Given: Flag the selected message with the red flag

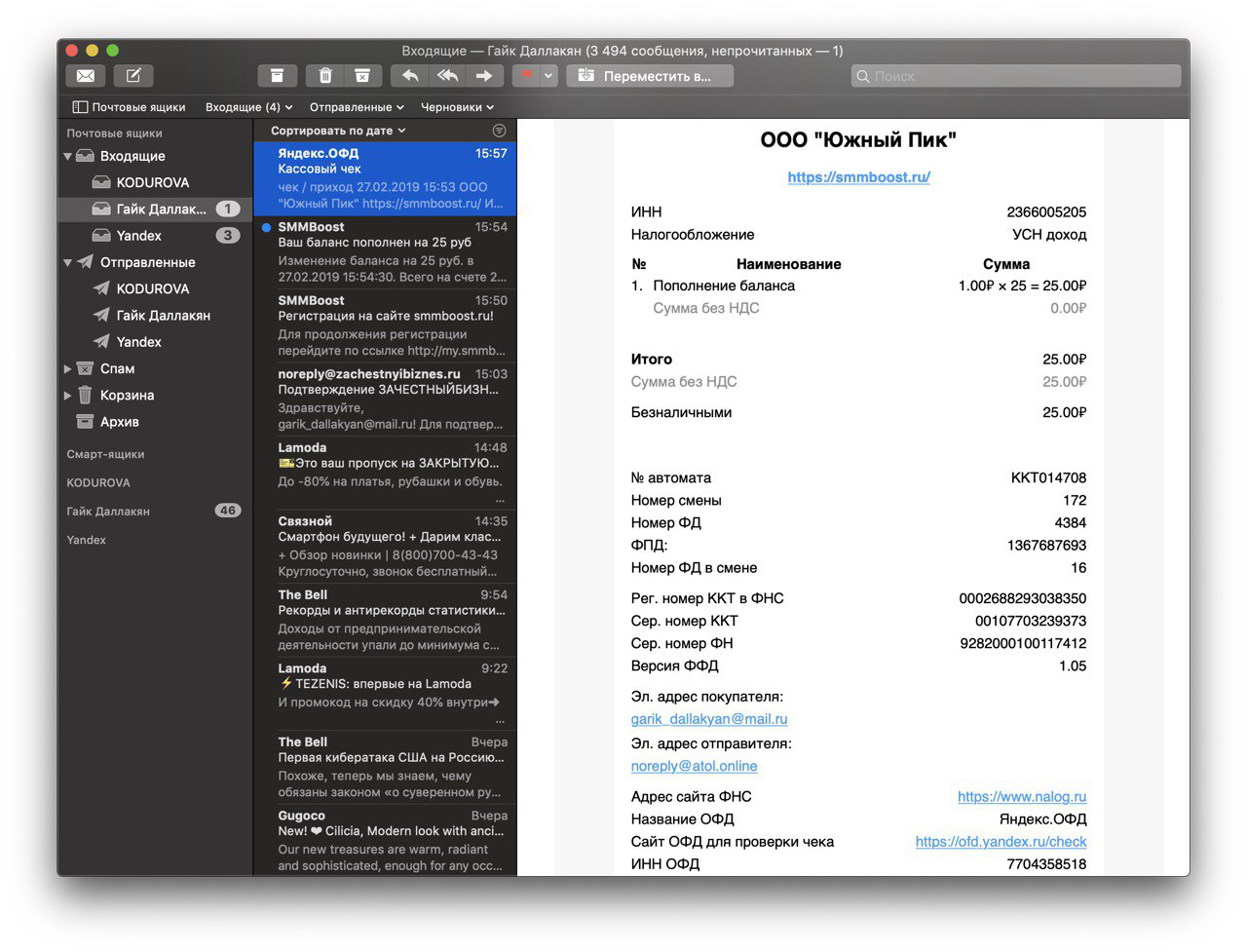Looking at the screenshot, I should tap(526, 76).
